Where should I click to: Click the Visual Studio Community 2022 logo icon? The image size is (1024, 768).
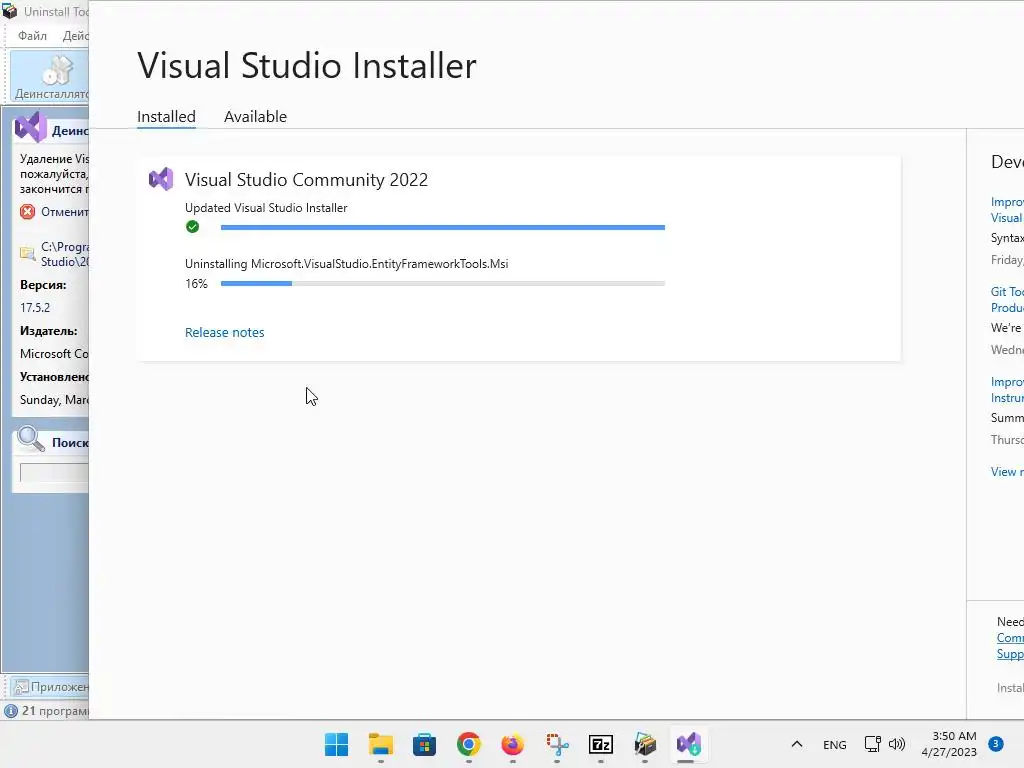click(161, 179)
